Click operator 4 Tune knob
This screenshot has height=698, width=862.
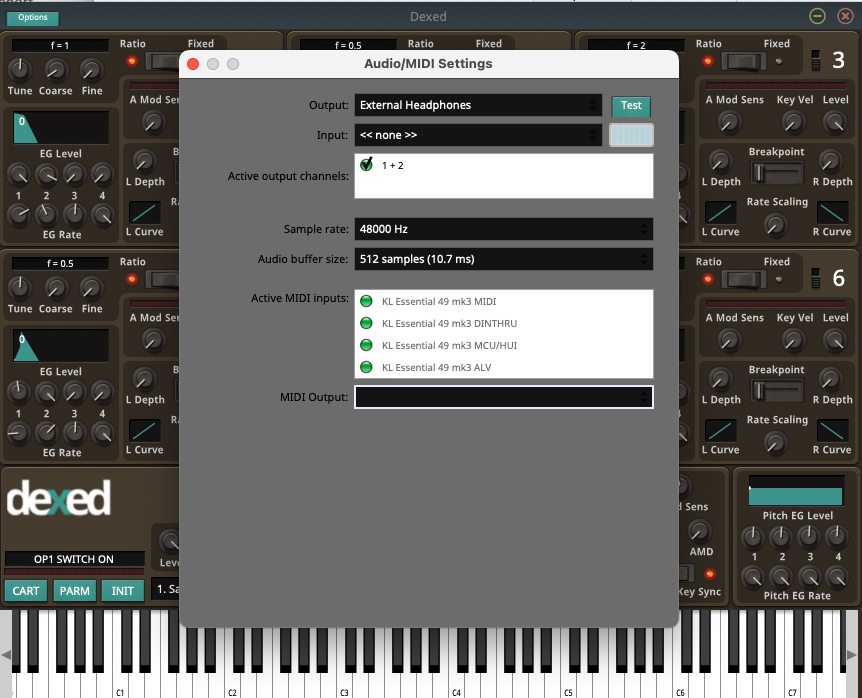click(20, 287)
